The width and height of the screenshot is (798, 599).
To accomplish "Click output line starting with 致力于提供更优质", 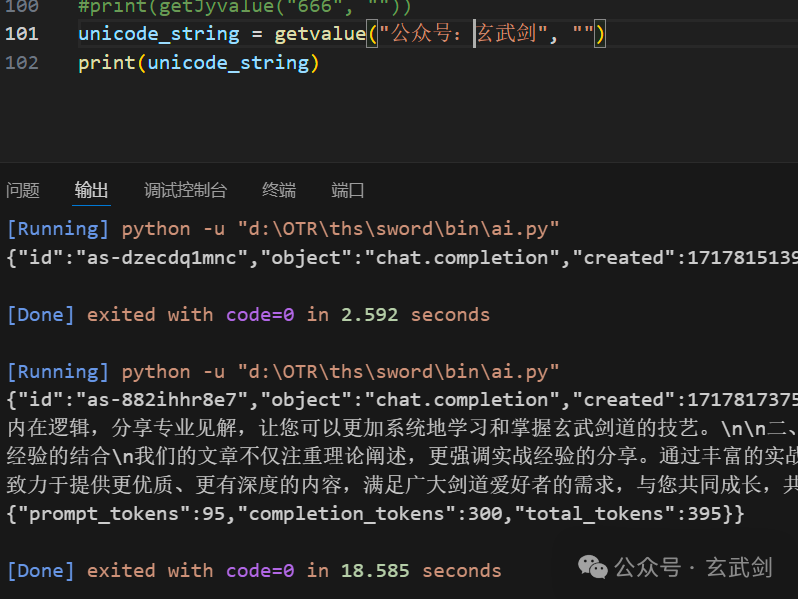I will pos(402,485).
